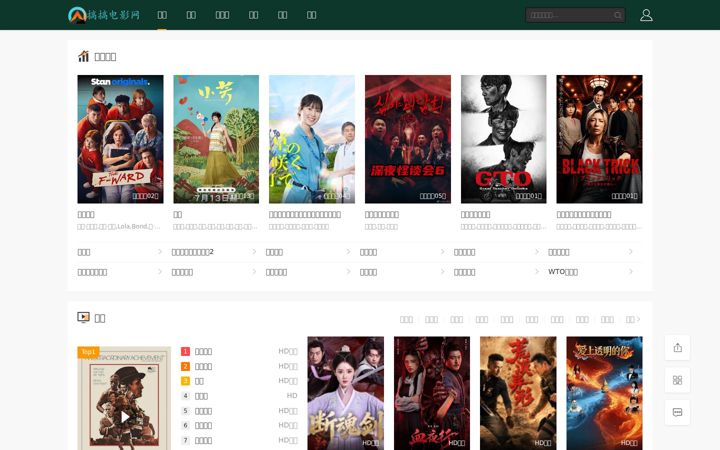Screen dimensions: 720x450
Task: Click the episode 01 badge on GTO poster
Action: [529, 196]
